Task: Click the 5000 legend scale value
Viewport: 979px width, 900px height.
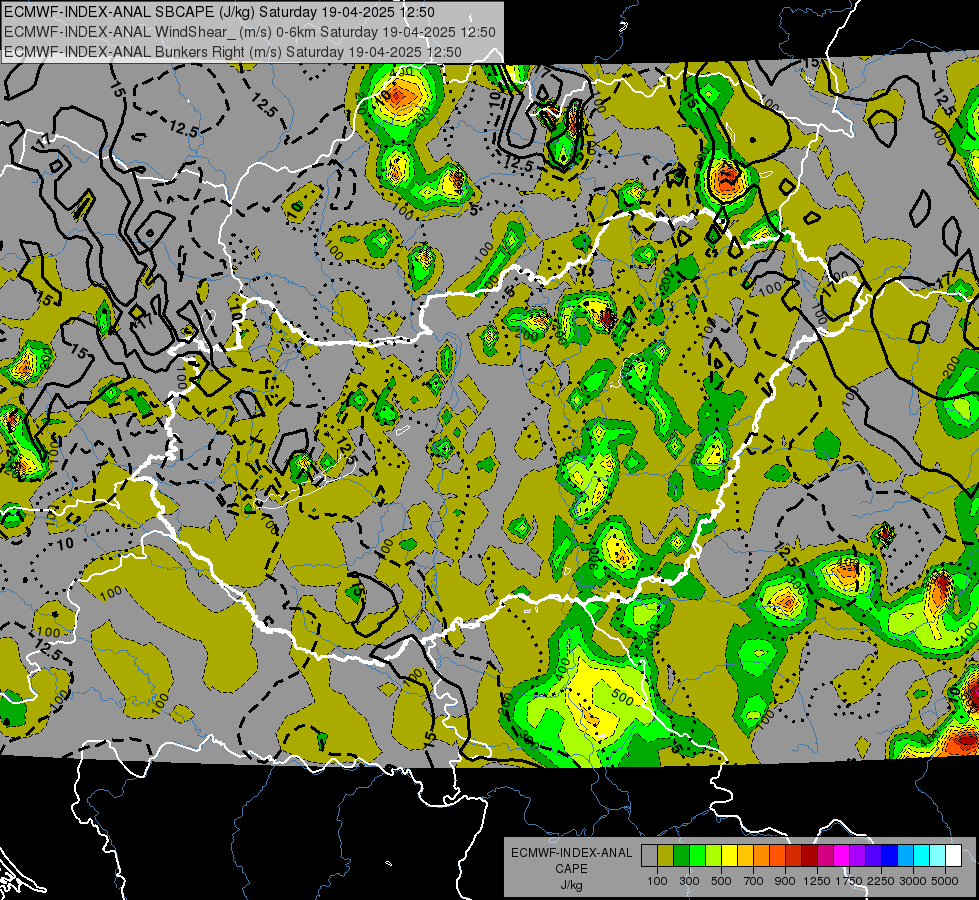Action: 945,881
